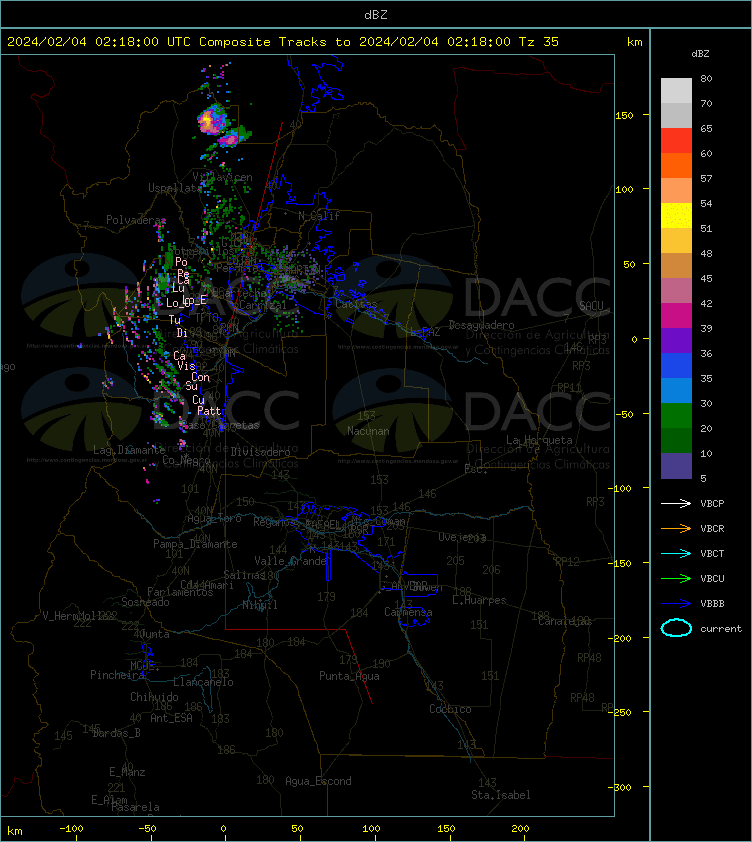Click the white 'Con' station label
The height and width of the screenshot is (842, 752).
coord(200,377)
